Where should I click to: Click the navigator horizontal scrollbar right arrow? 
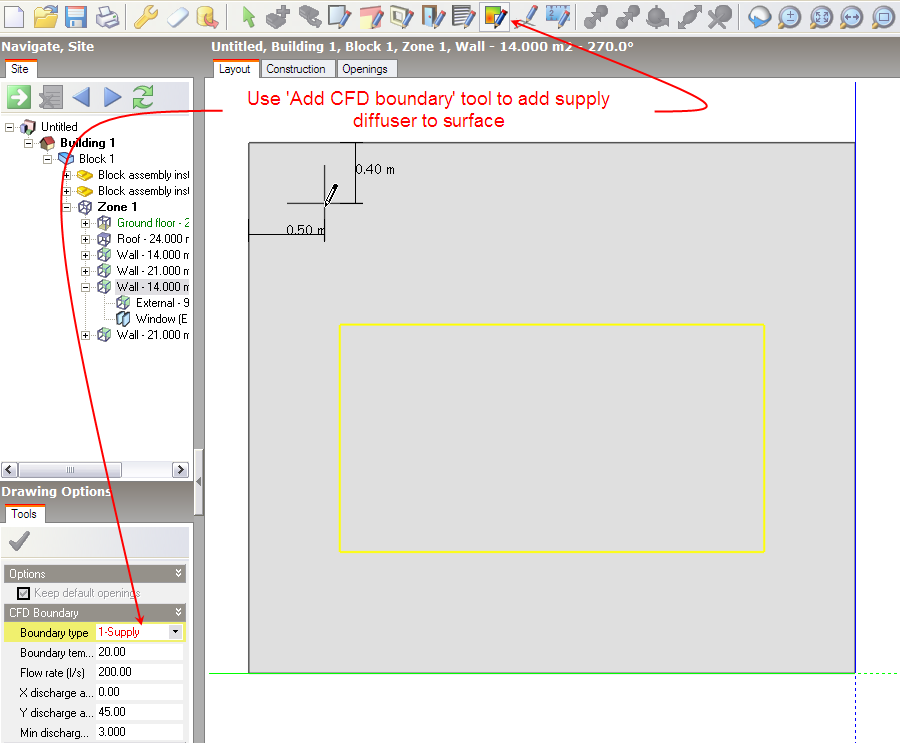coord(180,470)
